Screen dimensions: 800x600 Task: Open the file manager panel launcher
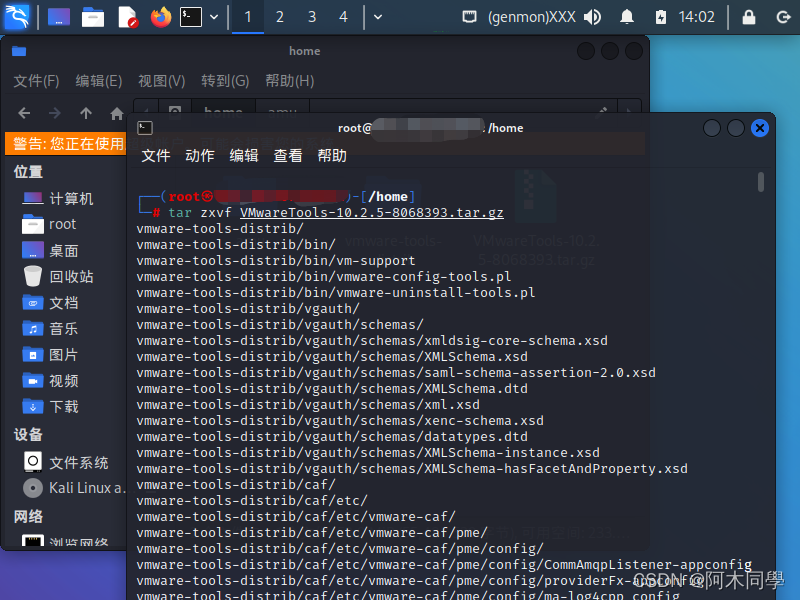93,17
